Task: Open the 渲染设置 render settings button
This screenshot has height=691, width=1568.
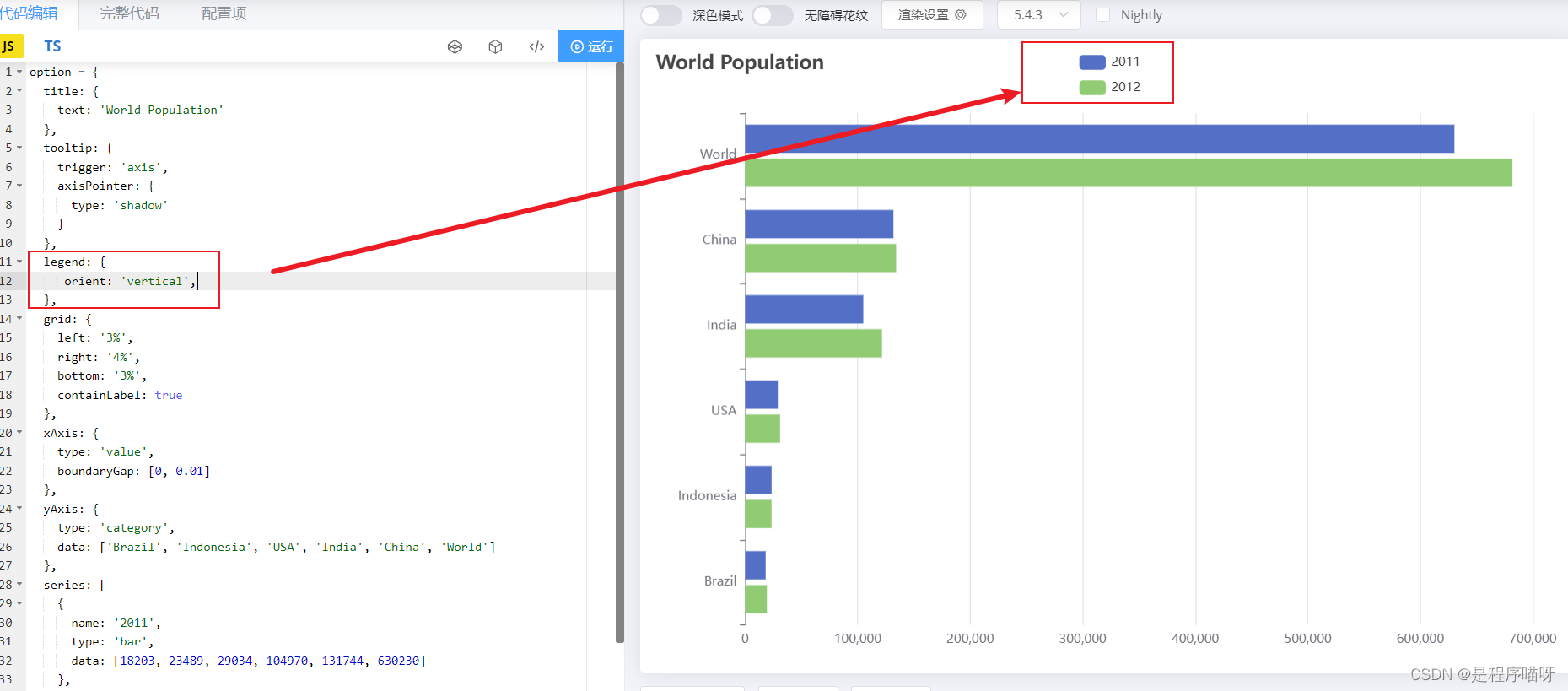Action: tap(932, 14)
